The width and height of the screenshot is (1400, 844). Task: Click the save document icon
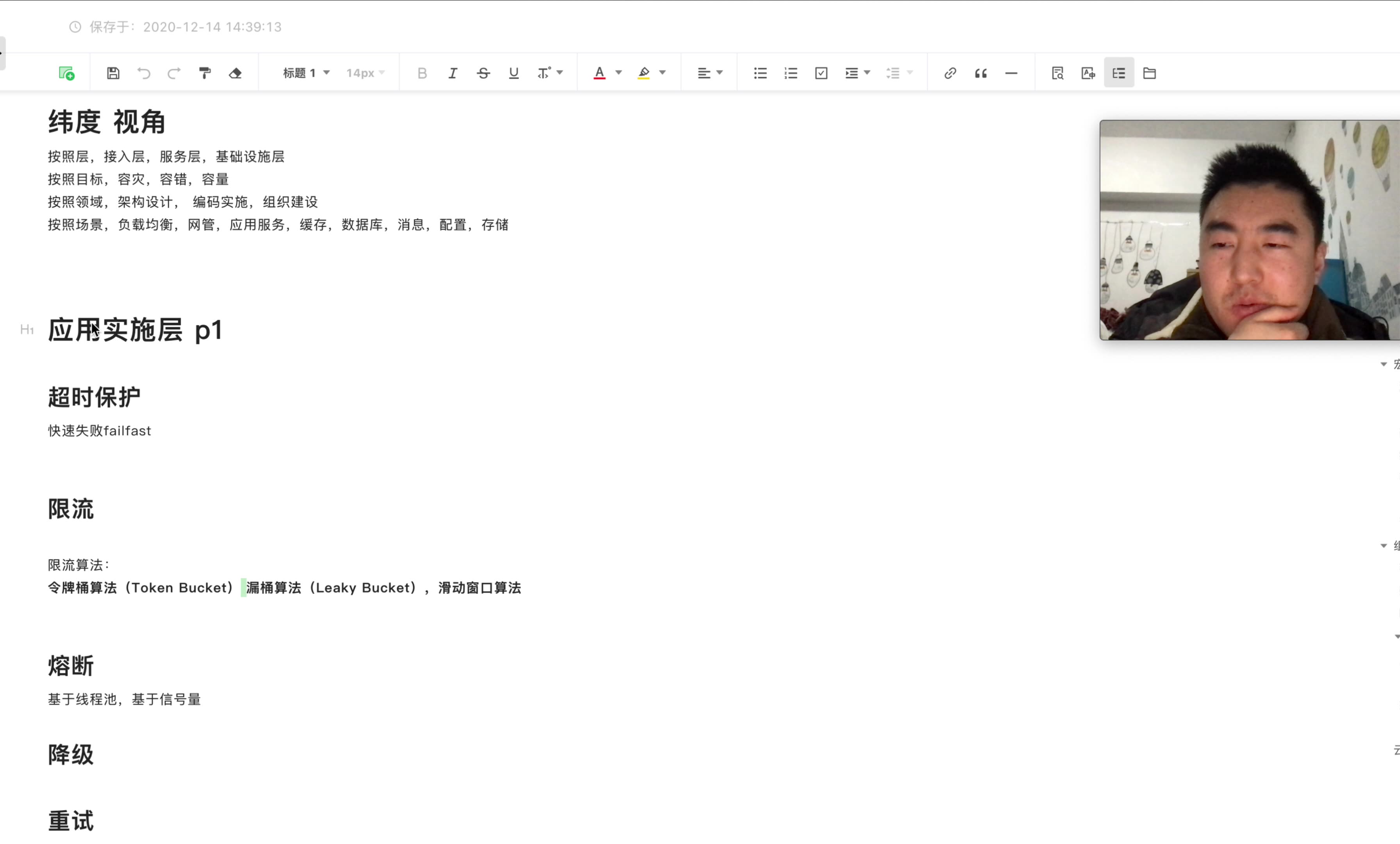pyautogui.click(x=113, y=73)
